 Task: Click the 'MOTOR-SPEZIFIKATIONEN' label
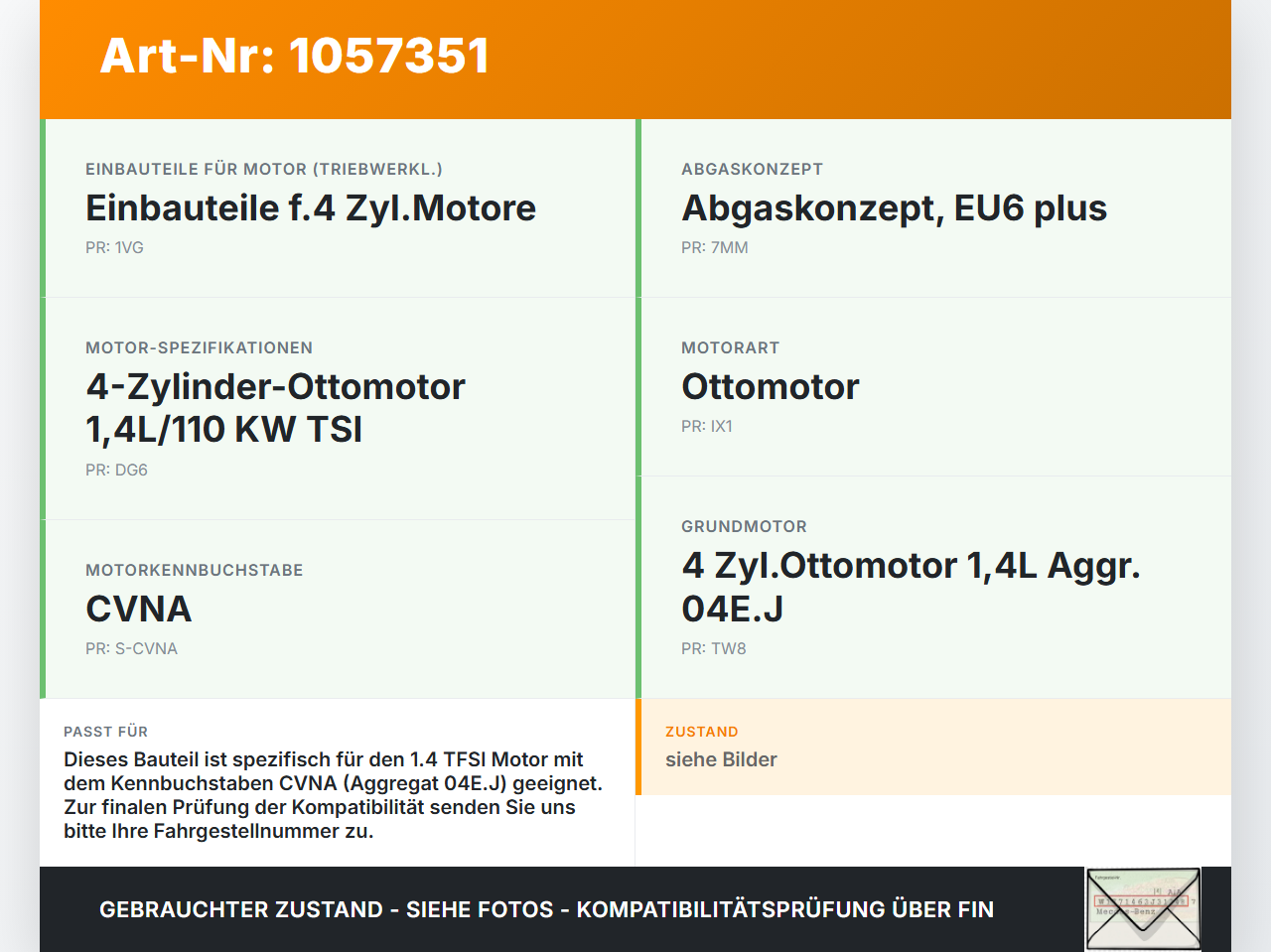click(199, 347)
